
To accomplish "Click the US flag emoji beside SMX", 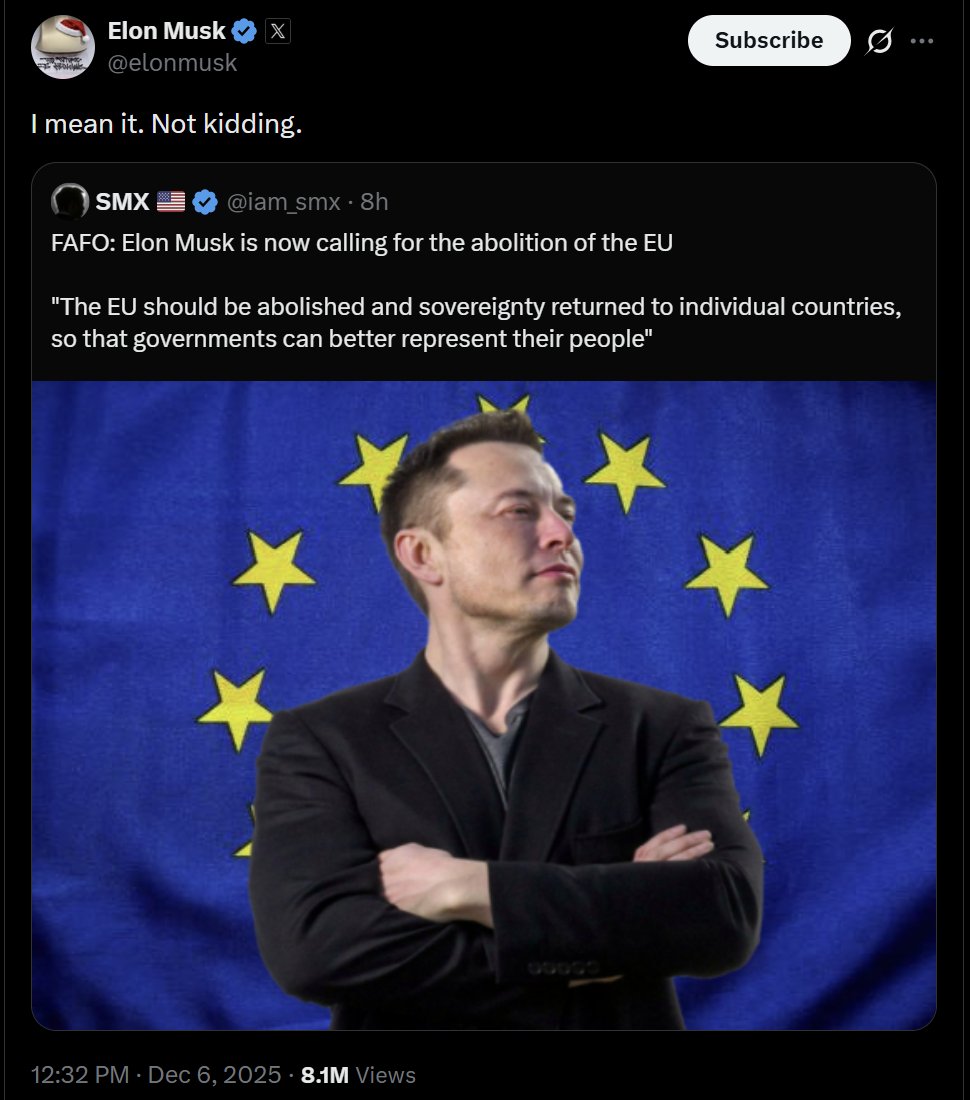I will point(170,202).
